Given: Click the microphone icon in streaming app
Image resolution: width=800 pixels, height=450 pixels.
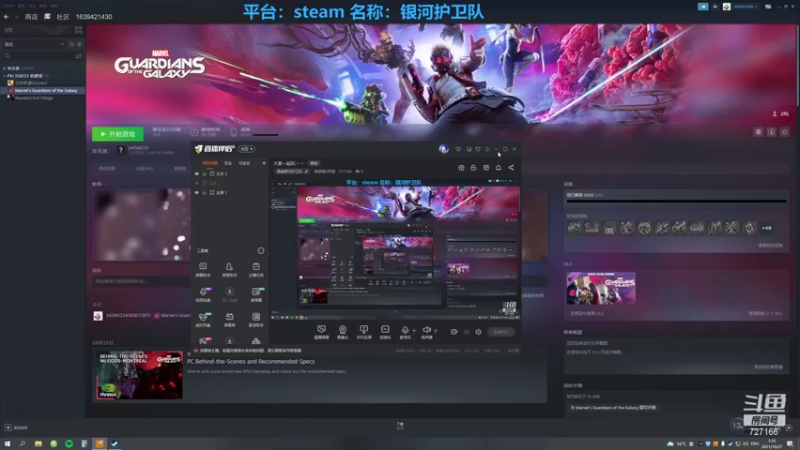Looking at the screenshot, I should pos(405,330).
